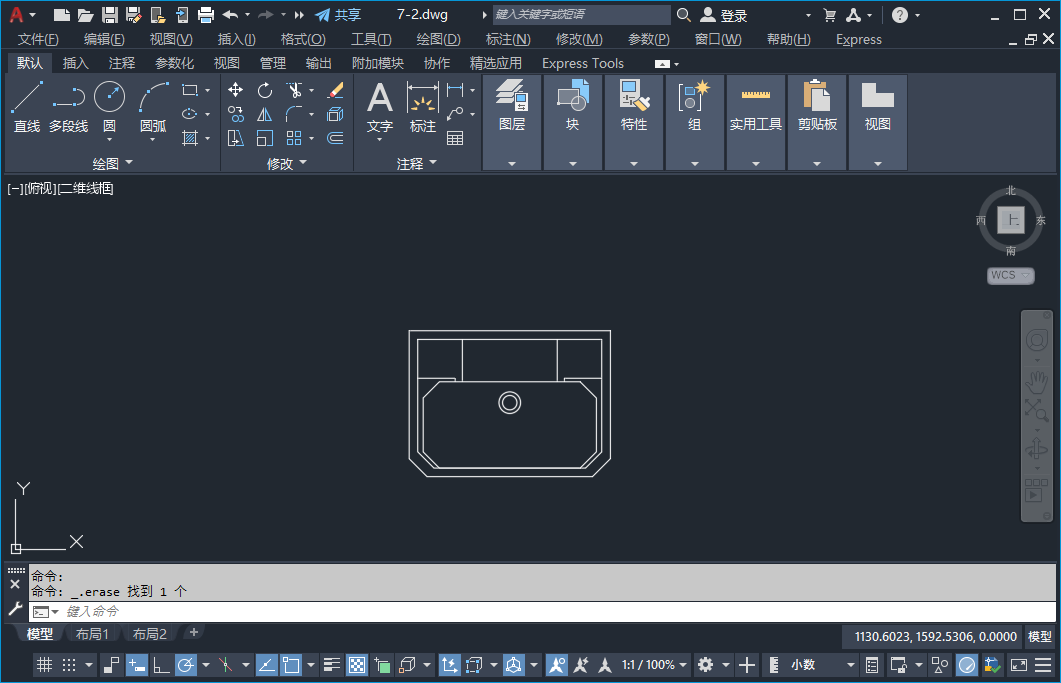Switch to the 布局1 layout tab

(92, 634)
